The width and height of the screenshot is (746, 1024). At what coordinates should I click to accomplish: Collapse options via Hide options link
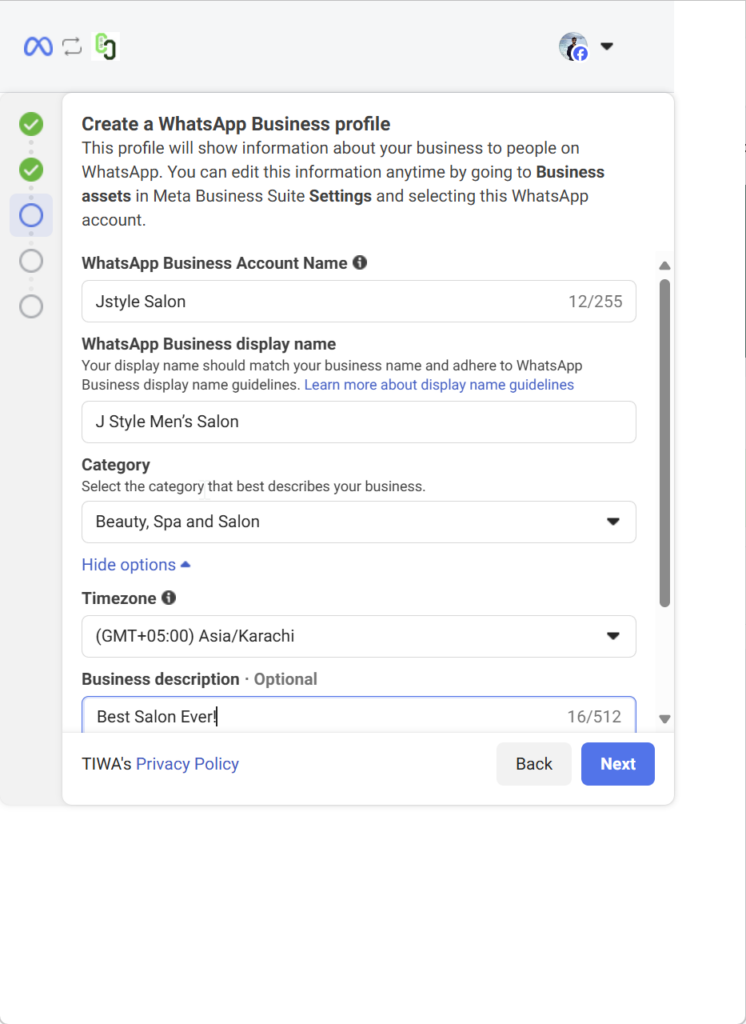[x=136, y=565]
